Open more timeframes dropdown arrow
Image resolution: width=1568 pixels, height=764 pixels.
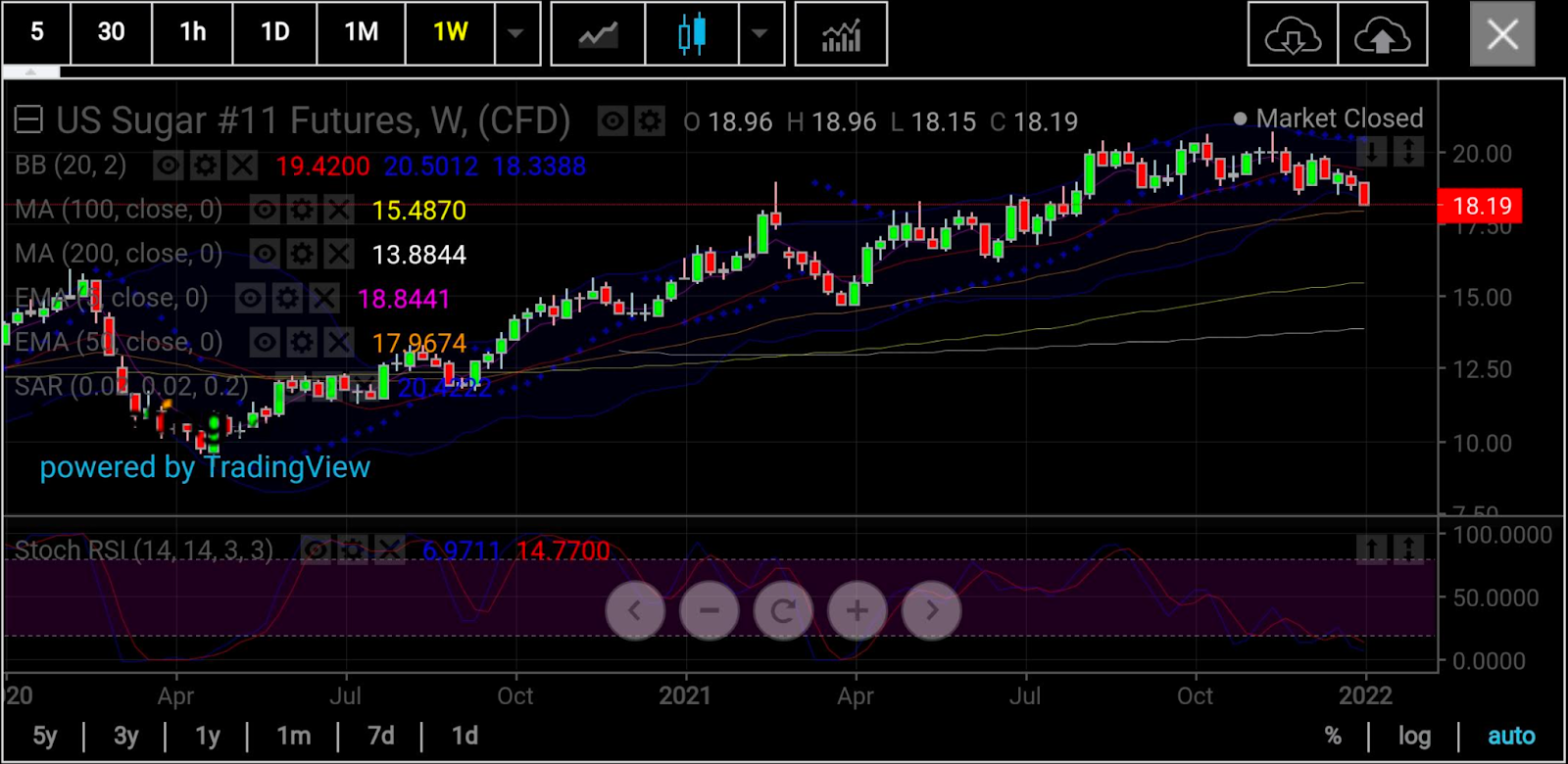[x=516, y=34]
